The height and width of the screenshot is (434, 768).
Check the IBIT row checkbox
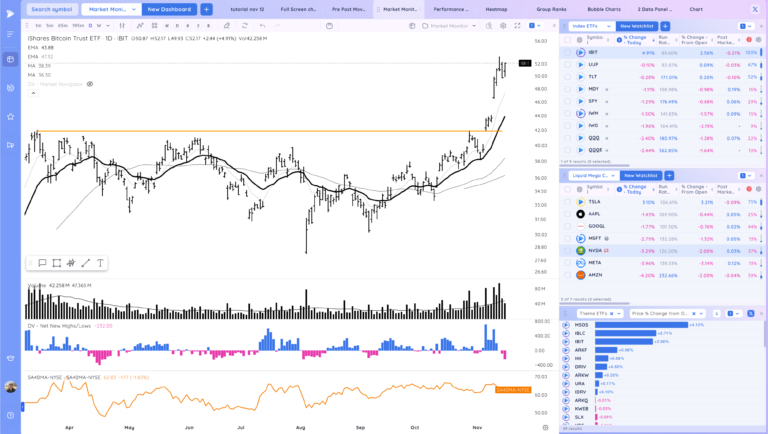pyautogui.click(x=567, y=53)
